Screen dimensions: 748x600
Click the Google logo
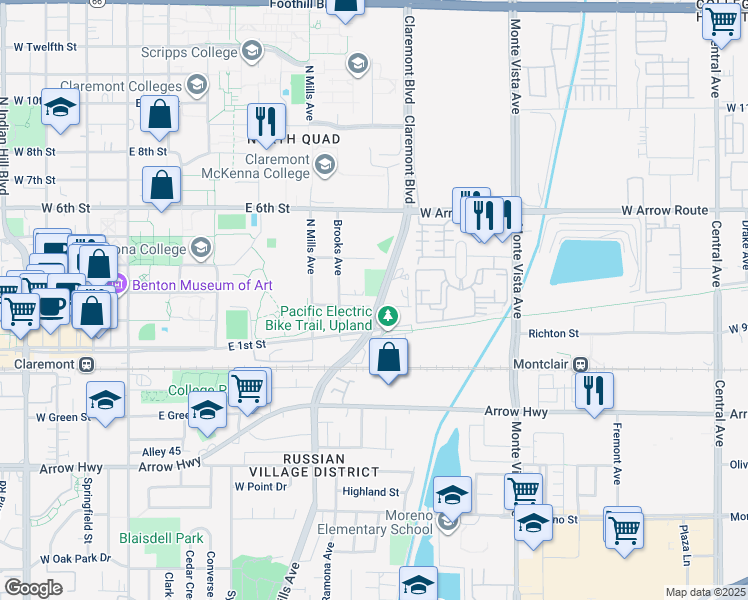33,588
